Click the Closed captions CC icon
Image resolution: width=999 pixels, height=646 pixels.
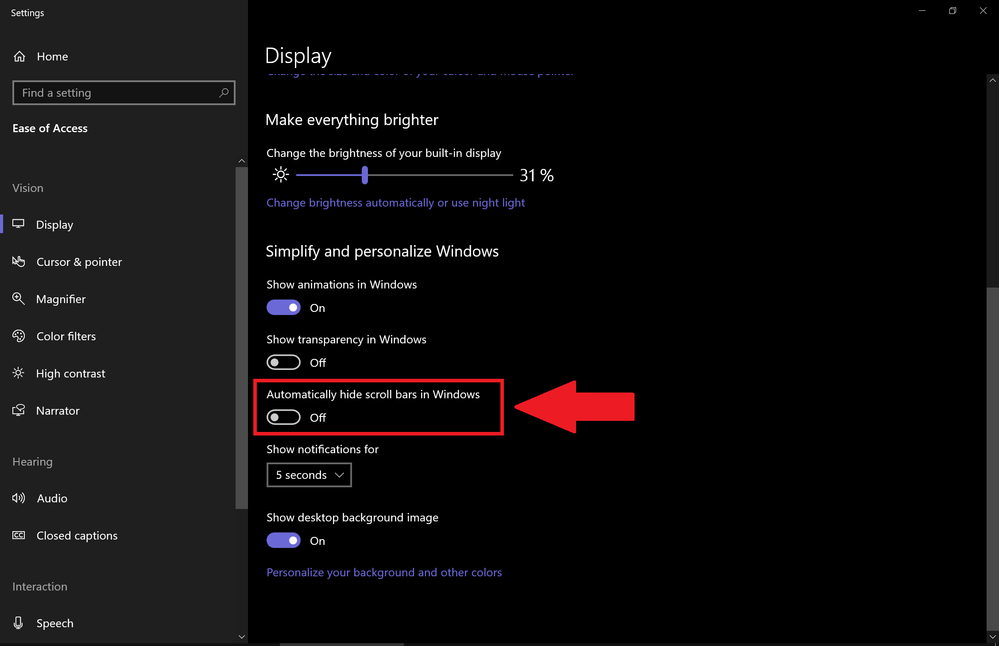point(18,535)
